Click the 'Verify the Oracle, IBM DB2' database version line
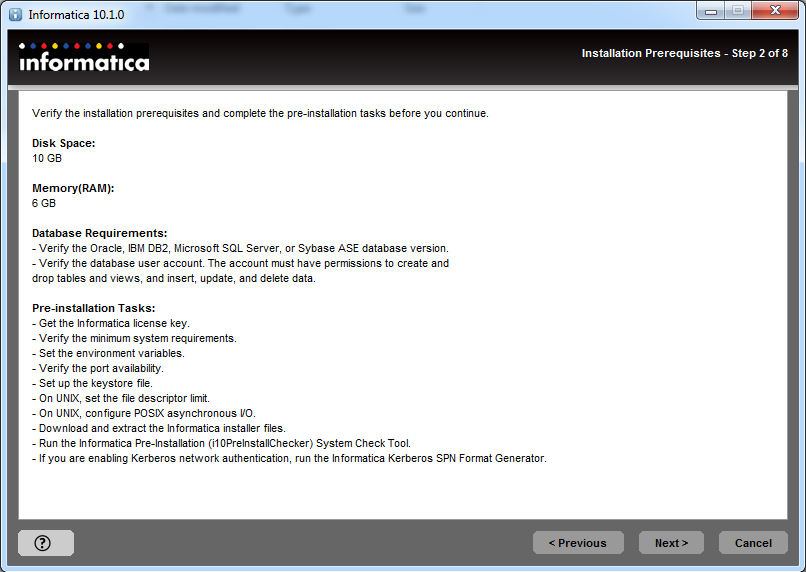The width and height of the screenshot is (806, 572). tap(240, 248)
